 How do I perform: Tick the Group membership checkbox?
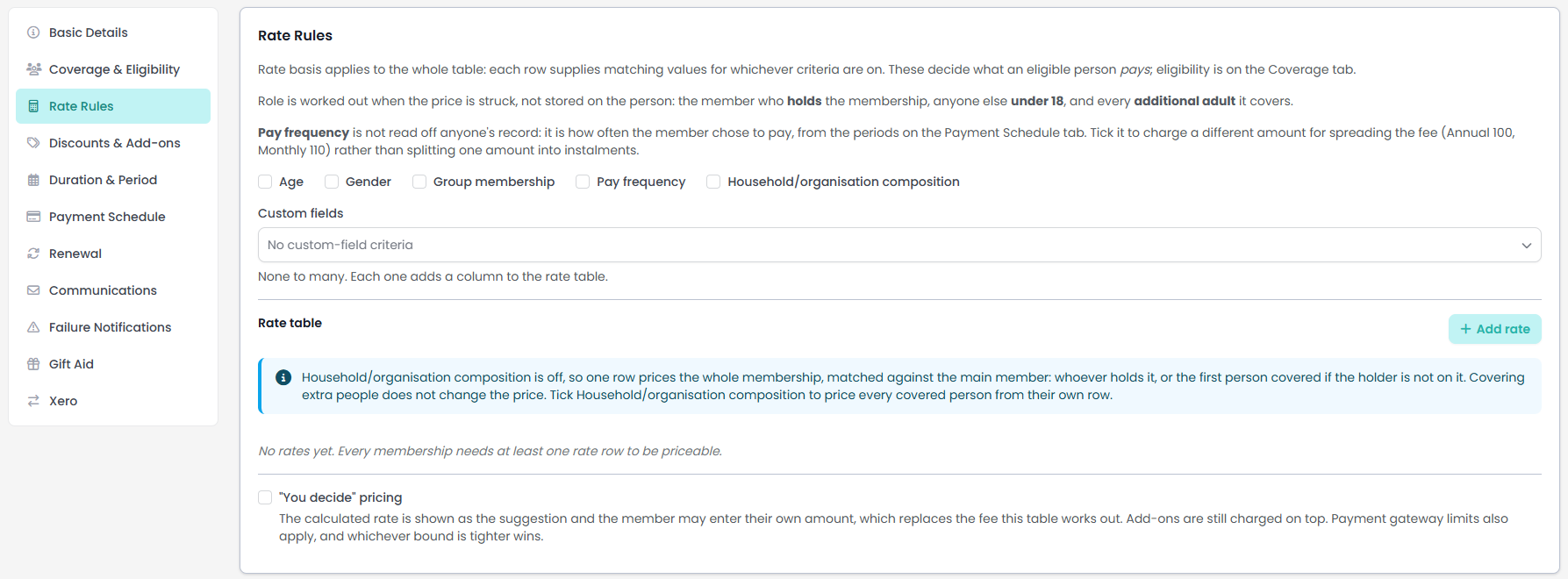tap(419, 182)
